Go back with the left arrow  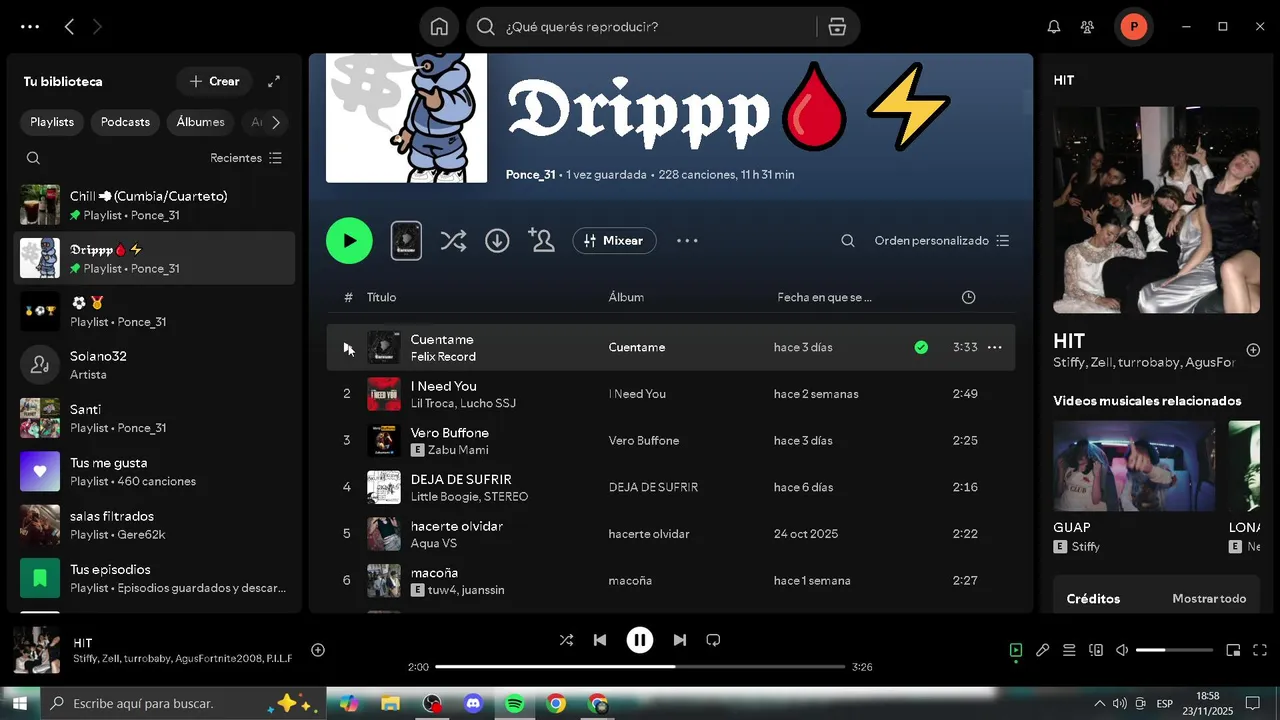[69, 27]
